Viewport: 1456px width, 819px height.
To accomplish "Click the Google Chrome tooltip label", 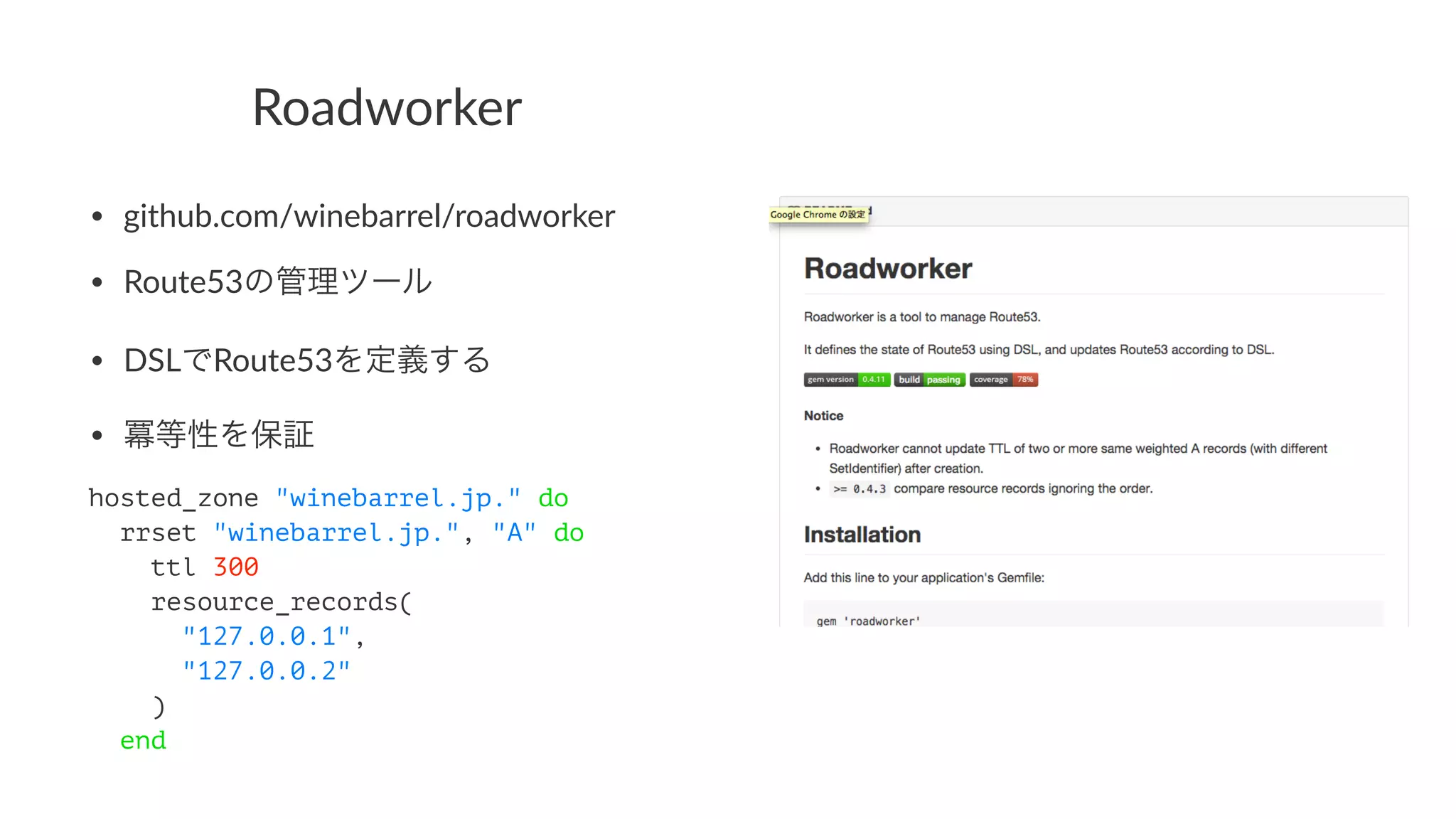I will 818,215.
